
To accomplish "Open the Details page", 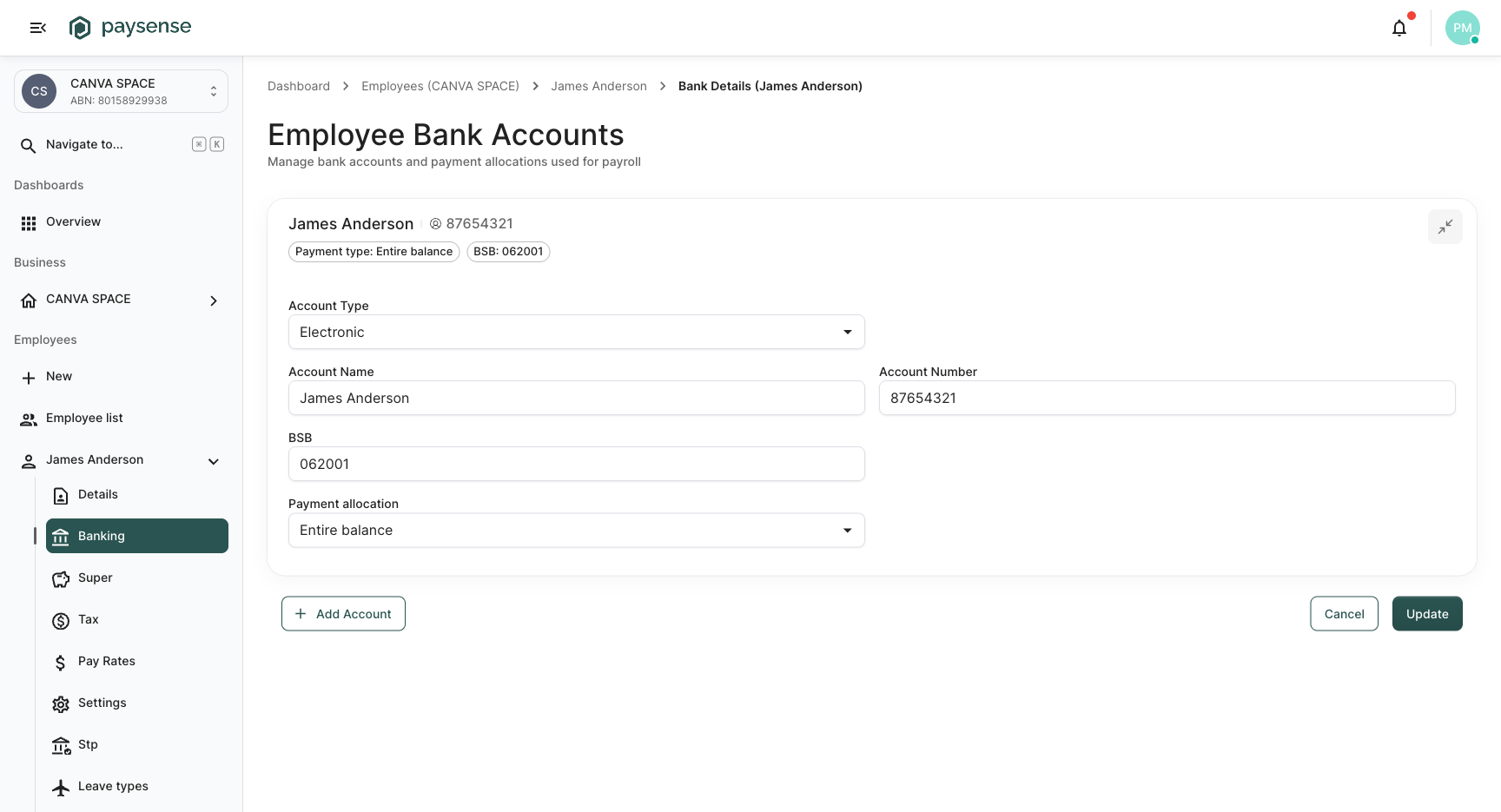I will click(137, 494).
